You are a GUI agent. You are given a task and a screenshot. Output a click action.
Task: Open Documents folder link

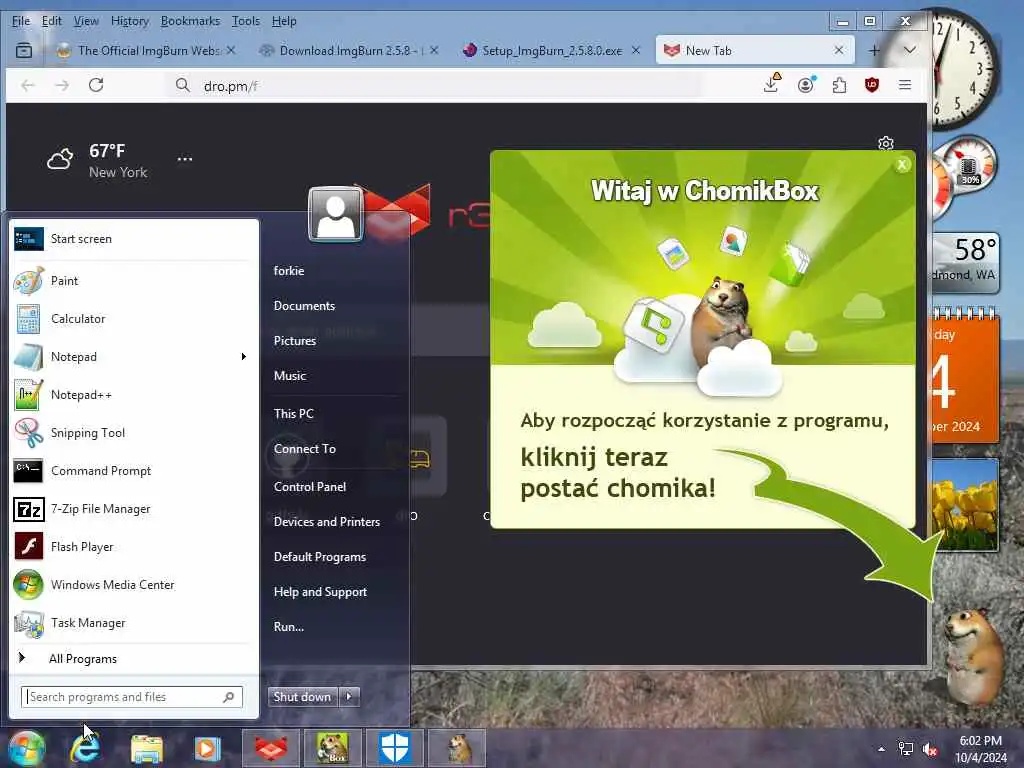[x=304, y=306]
